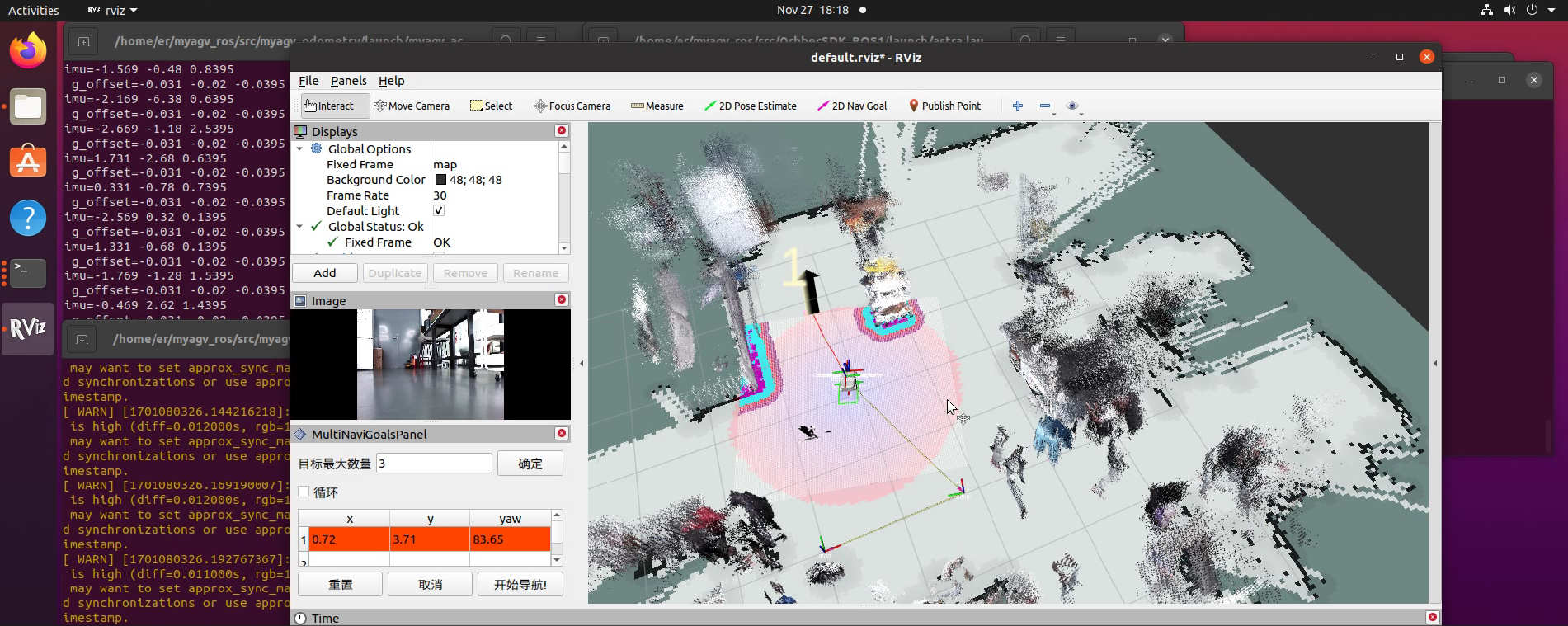Close the Image panel
Screen dimensions: 1568x626
point(562,299)
